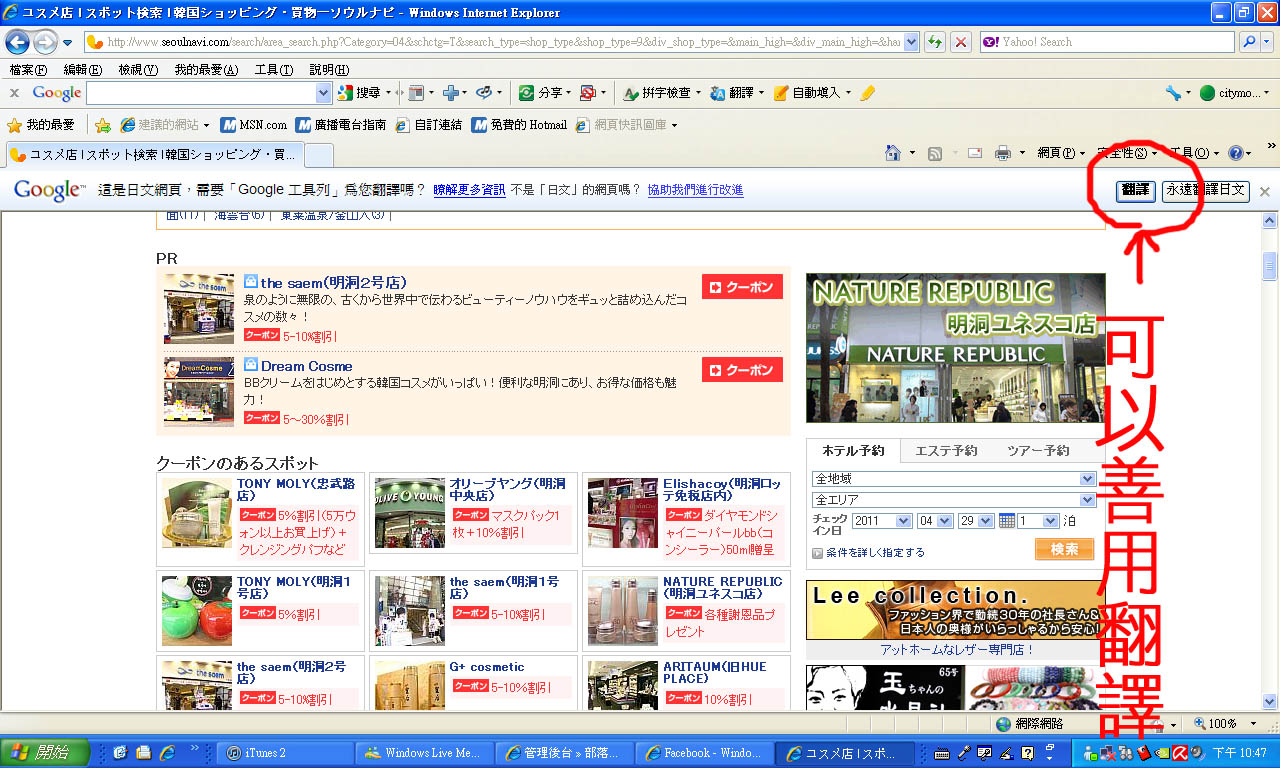This screenshot has width=1280, height=768.
Task: Click the vertical scrollbar thumb
Action: (x=1270, y=267)
